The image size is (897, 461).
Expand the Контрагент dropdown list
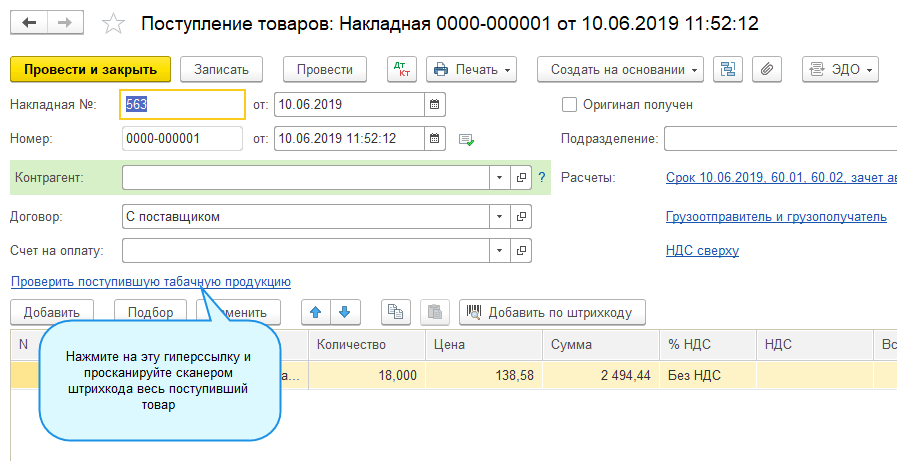click(499, 177)
